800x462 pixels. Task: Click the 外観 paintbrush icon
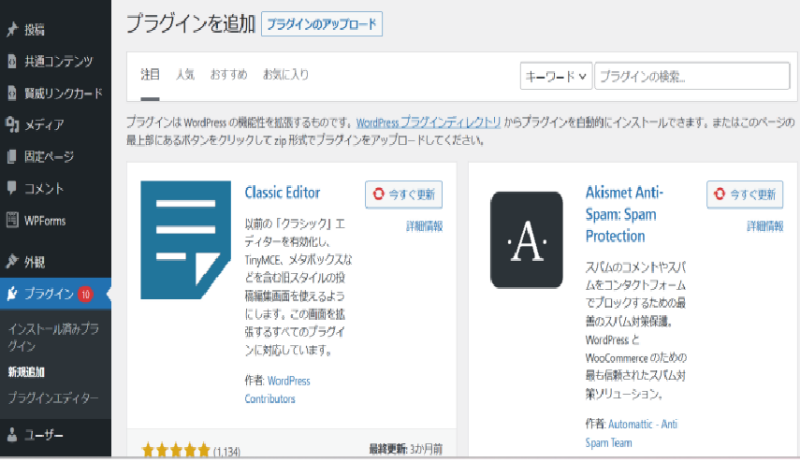click(x=12, y=262)
